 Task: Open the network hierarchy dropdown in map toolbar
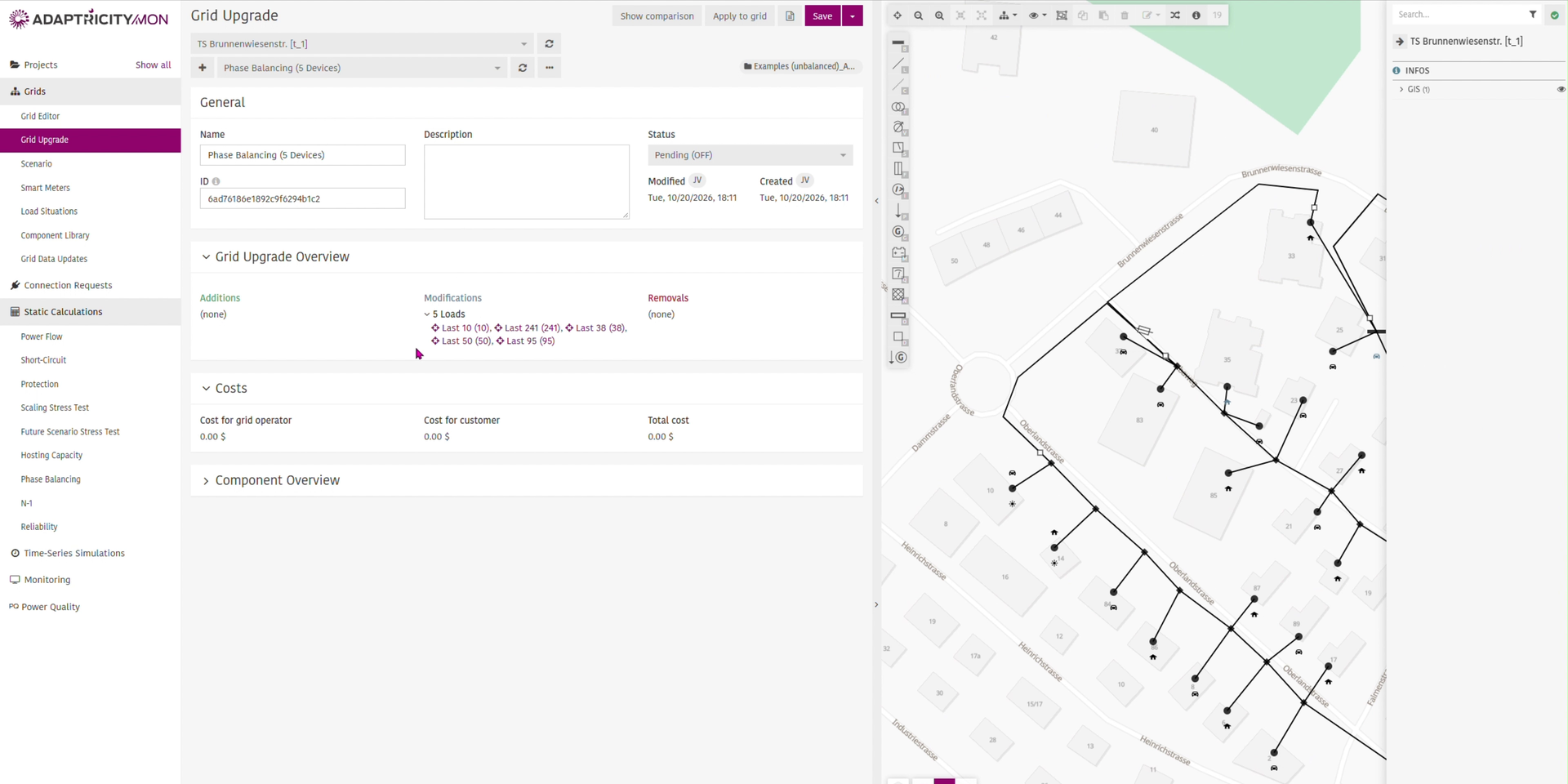pyautogui.click(x=1009, y=16)
